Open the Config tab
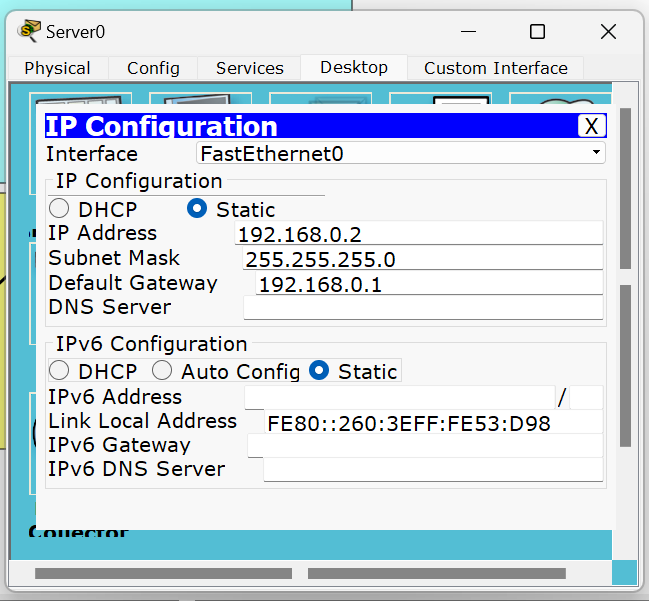Image resolution: width=649 pixels, height=601 pixels. point(153,68)
